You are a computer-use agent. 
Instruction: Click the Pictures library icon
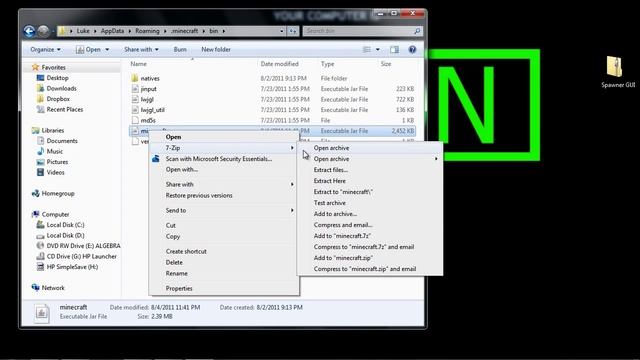point(40,162)
